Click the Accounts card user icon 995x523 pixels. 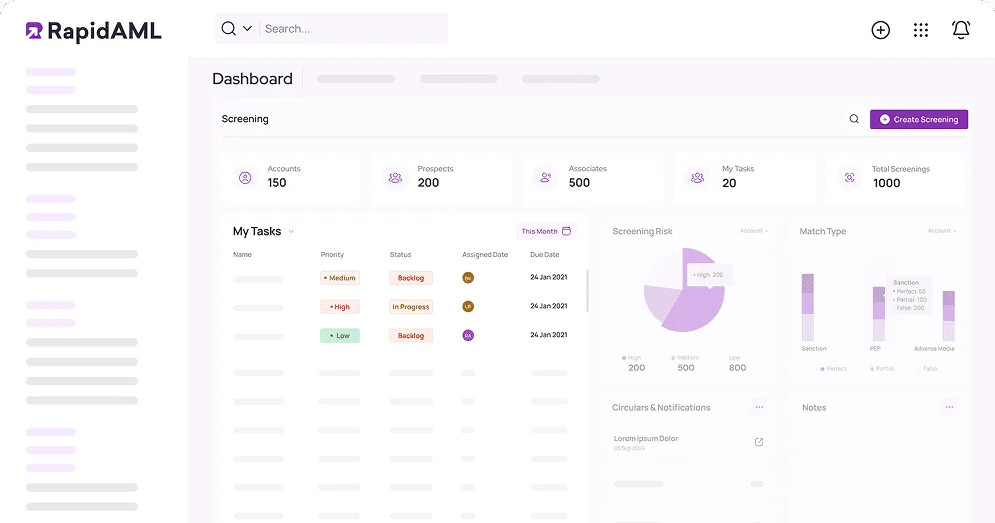click(245, 177)
